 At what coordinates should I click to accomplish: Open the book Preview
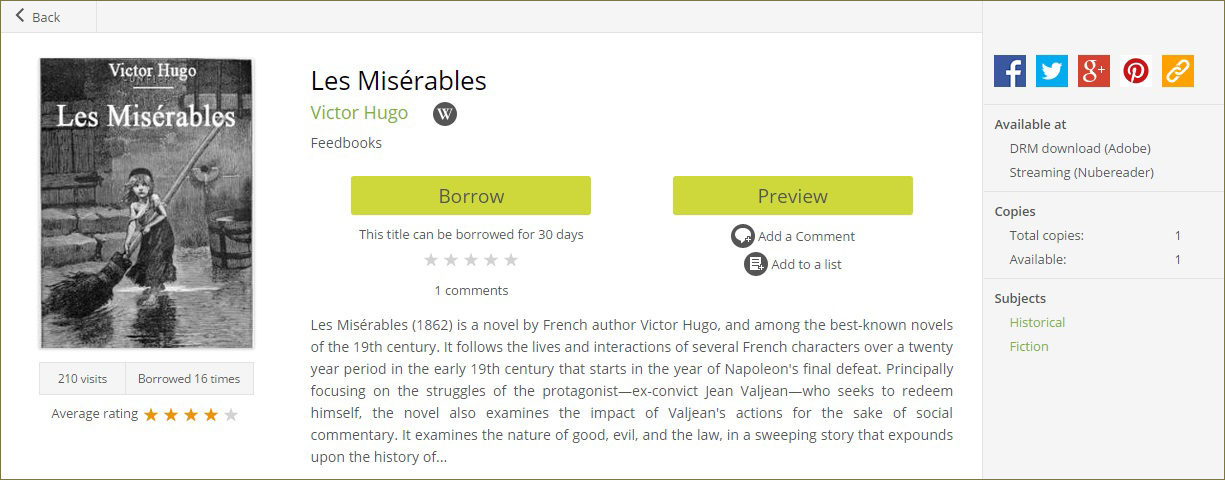click(793, 196)
